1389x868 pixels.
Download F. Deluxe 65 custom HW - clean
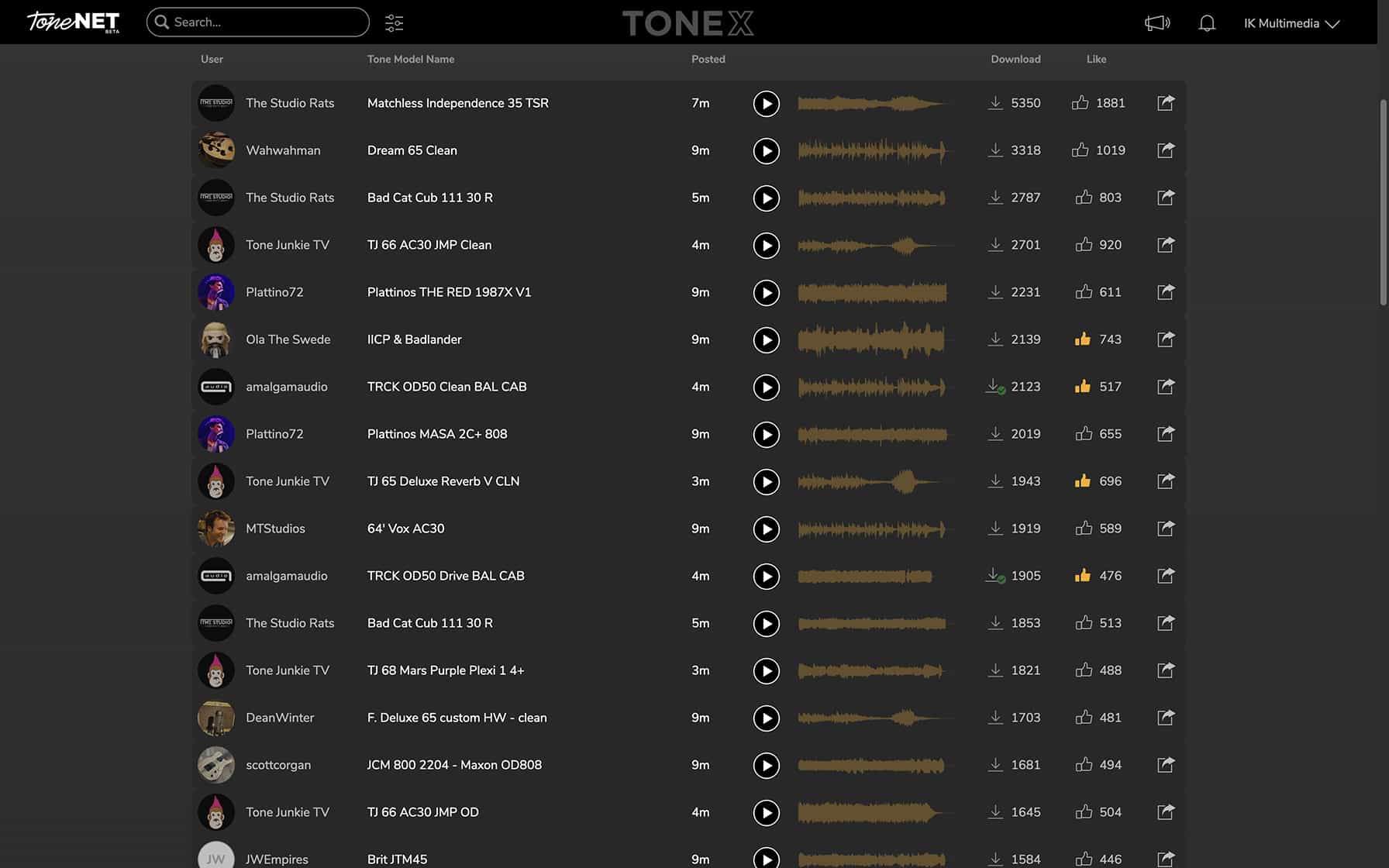[x=995, y=718]
